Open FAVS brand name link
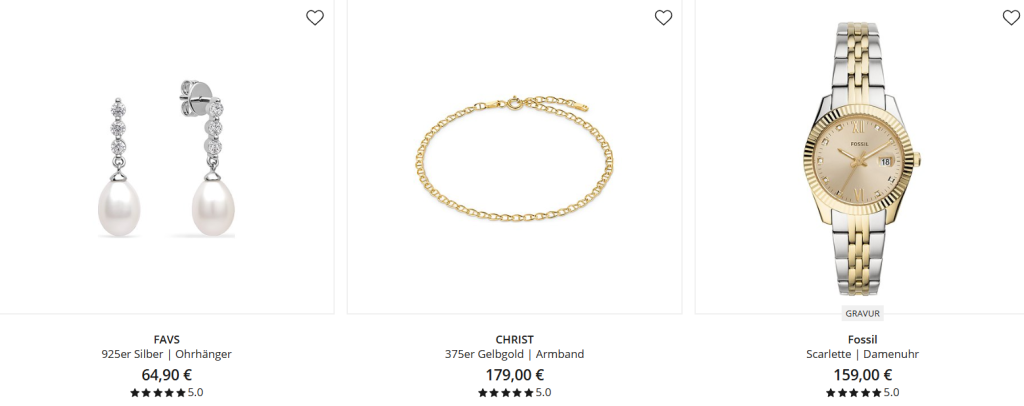 [167, 339]
